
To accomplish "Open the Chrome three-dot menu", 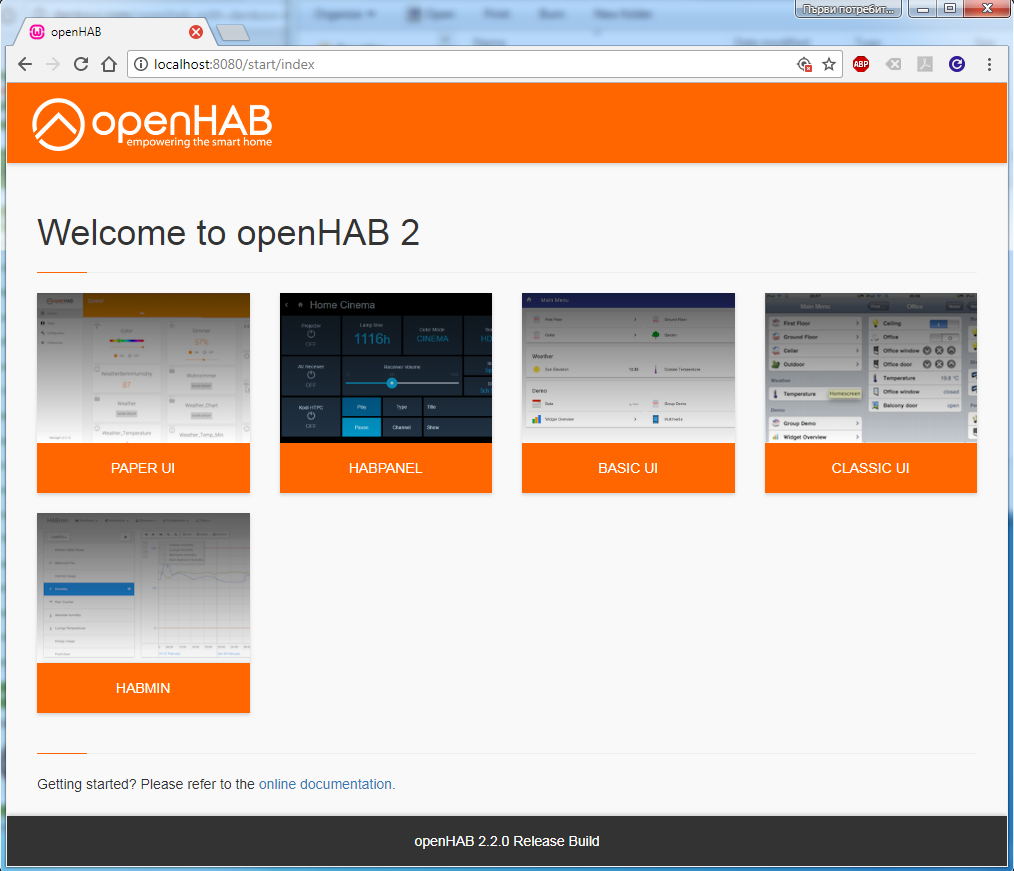I will click(x=989, y=64).
